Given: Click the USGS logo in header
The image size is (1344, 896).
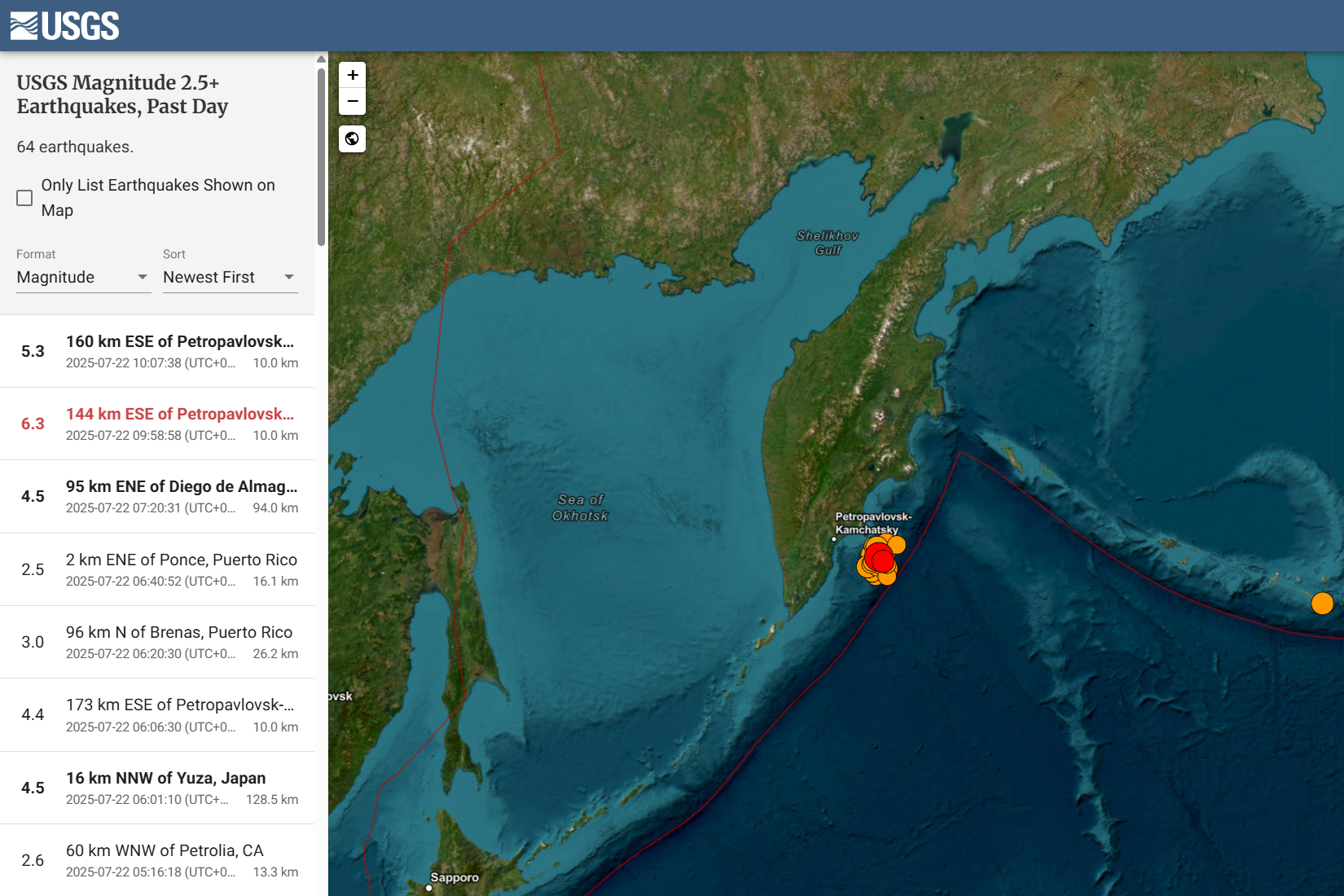Looking at the screenshot, I should 64,26.
